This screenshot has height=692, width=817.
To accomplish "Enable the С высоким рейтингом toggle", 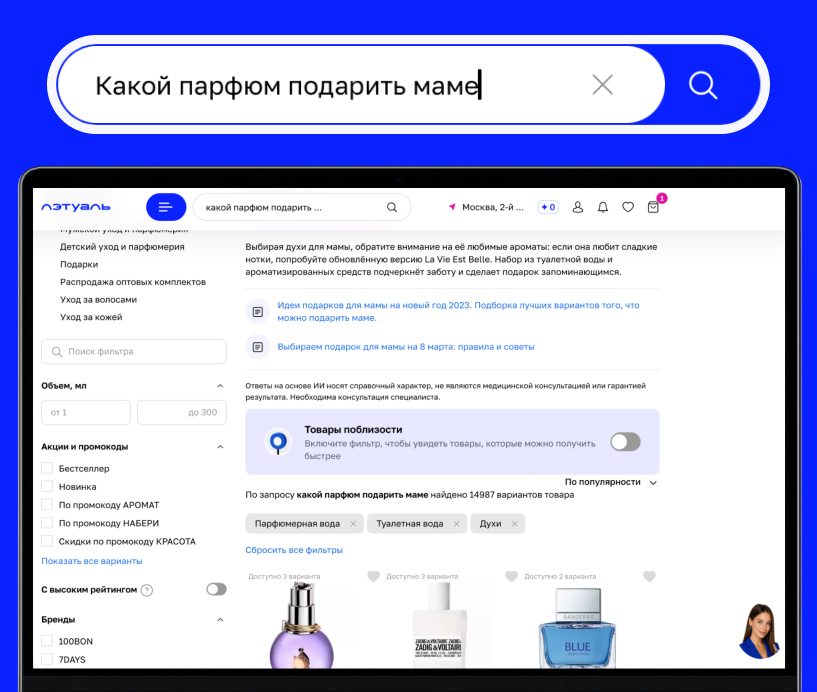I will (216, 589).
